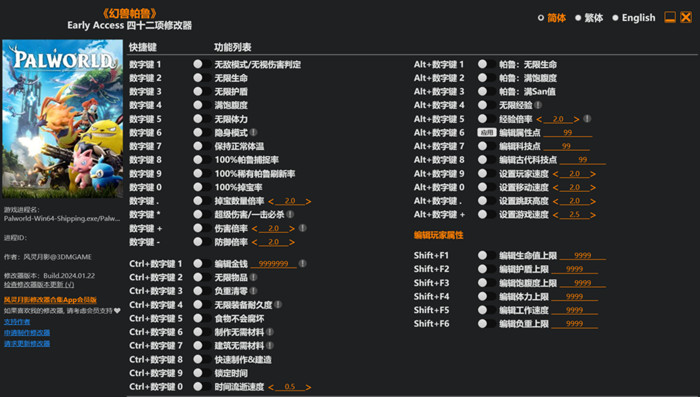The width and height of the screenshot is (700, 397).
Task: Toggle 隐身模式 switch
Action: [202, 133]
